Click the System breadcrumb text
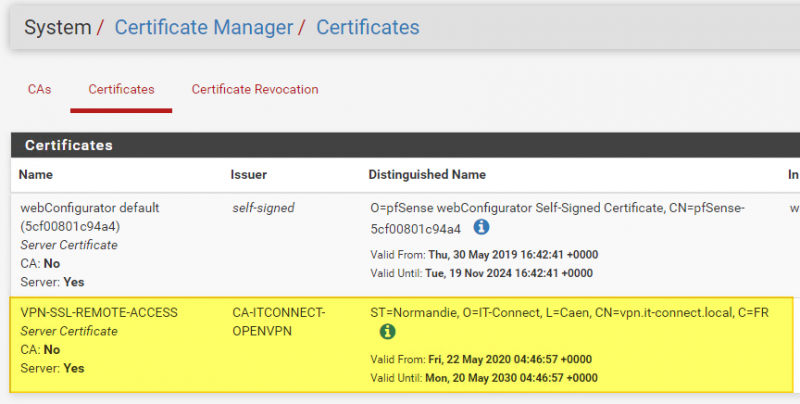The image size is (800, 404). click(x=57, y=27)
